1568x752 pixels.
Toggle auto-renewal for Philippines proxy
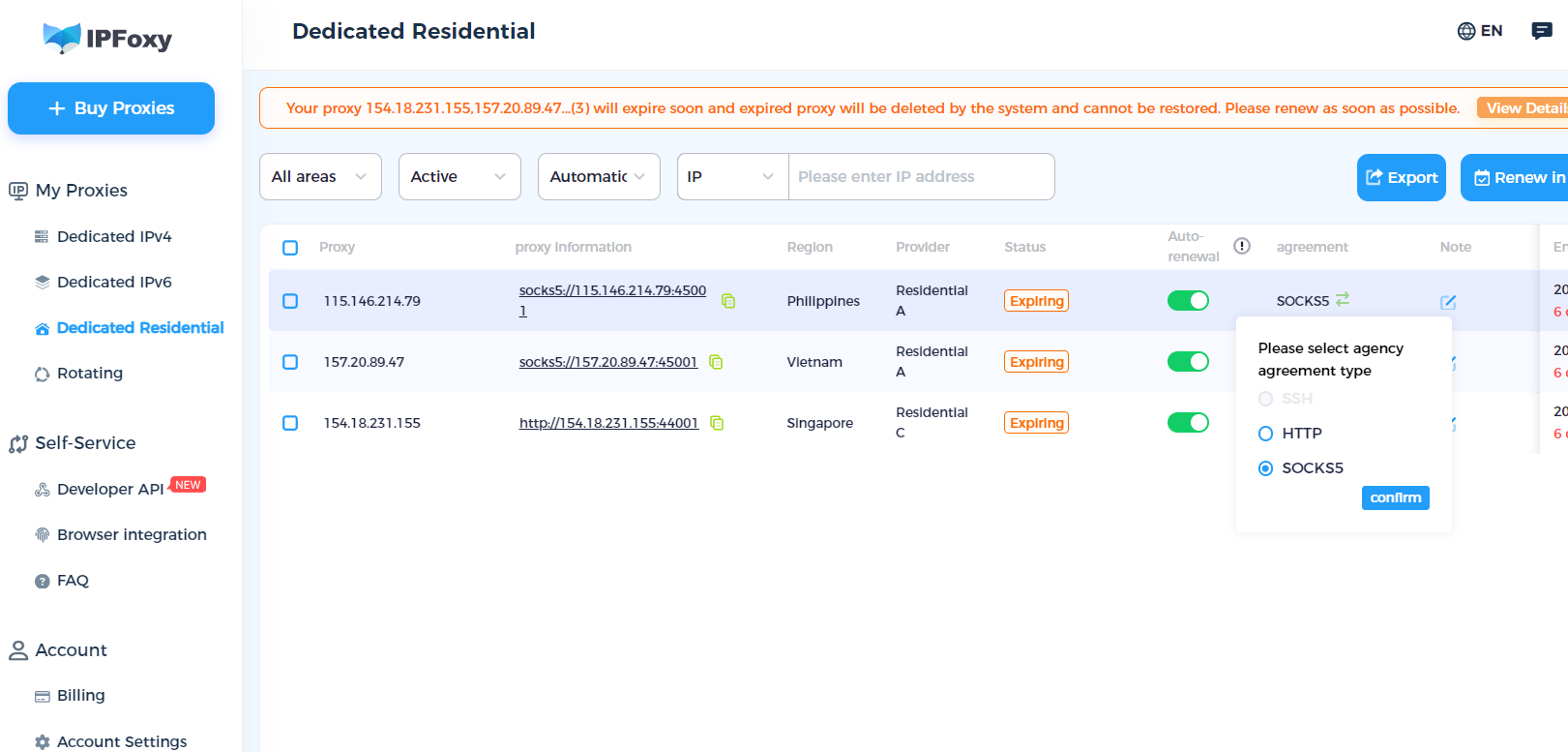tap(1188, 301)
